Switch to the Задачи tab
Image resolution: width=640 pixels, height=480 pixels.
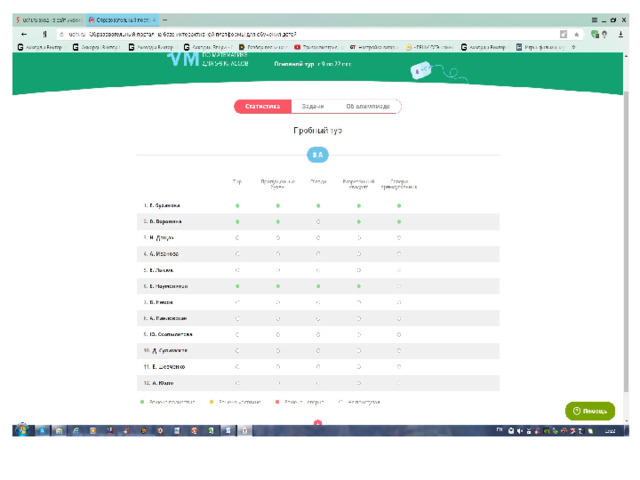313,107
